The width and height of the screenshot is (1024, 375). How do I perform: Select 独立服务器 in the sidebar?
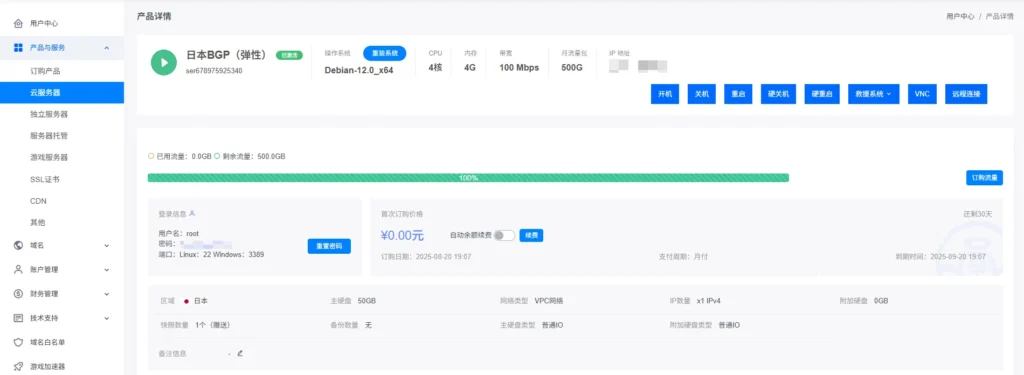(x=49, y=114)
